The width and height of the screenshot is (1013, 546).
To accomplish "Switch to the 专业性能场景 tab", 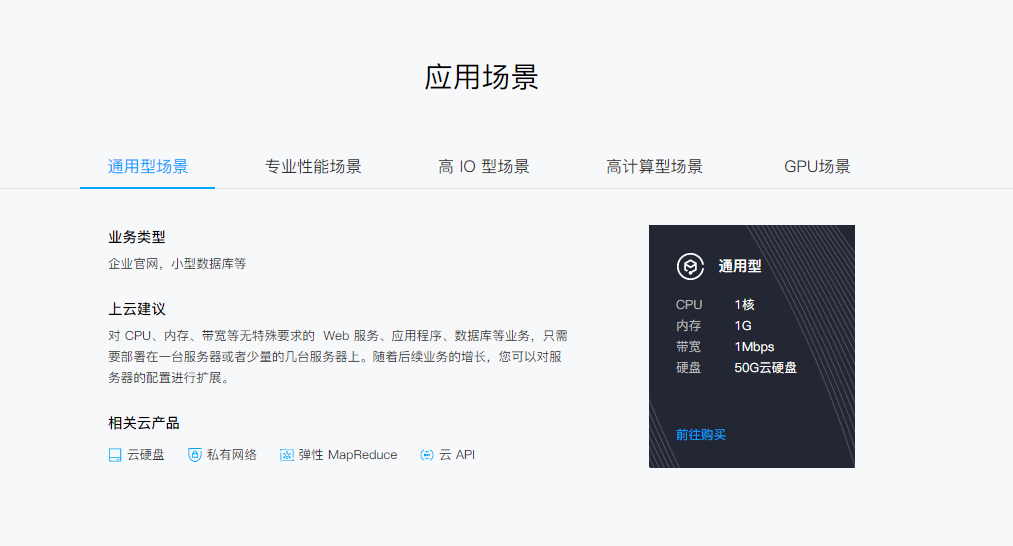I will [x=313, y=167].
